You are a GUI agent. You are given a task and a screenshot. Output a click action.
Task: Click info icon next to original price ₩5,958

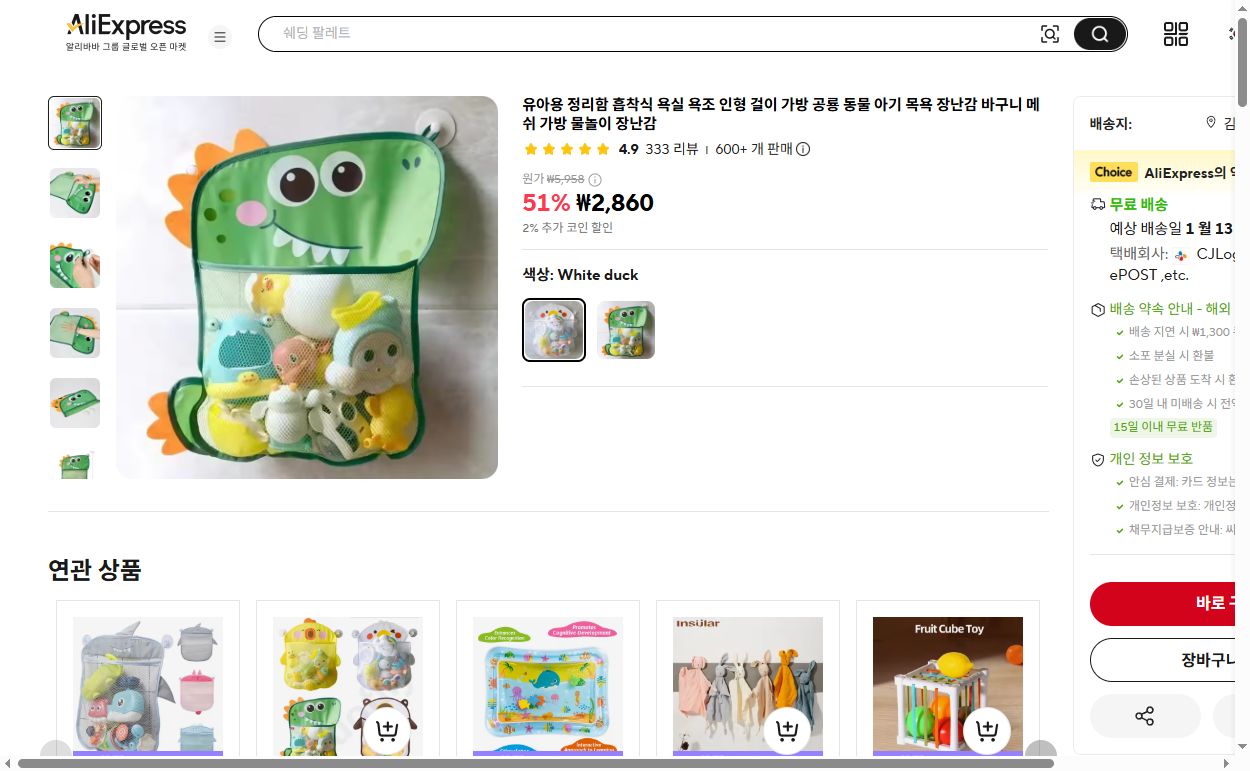(594, 180)
